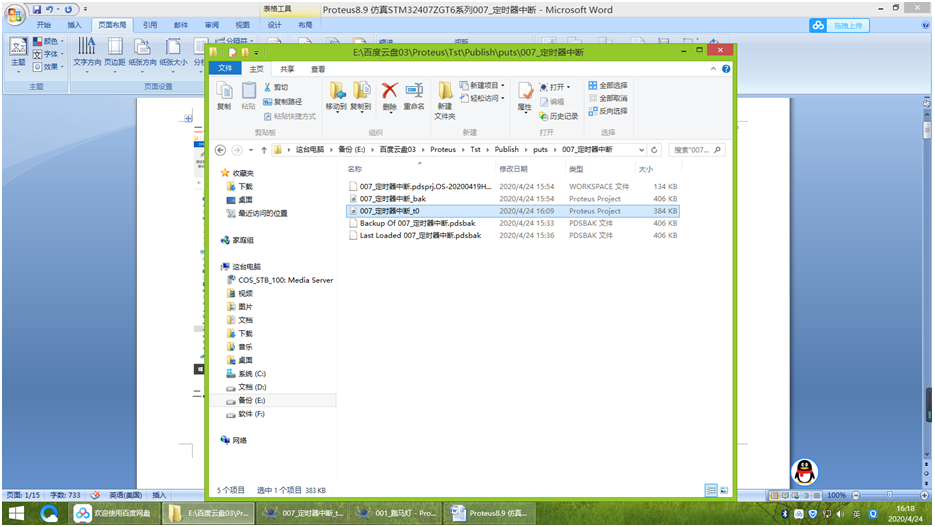The width and height of the screenshot is (935, 527).
Task: Click the Properties (属性) icon
Action: click(x=525, y=91)
